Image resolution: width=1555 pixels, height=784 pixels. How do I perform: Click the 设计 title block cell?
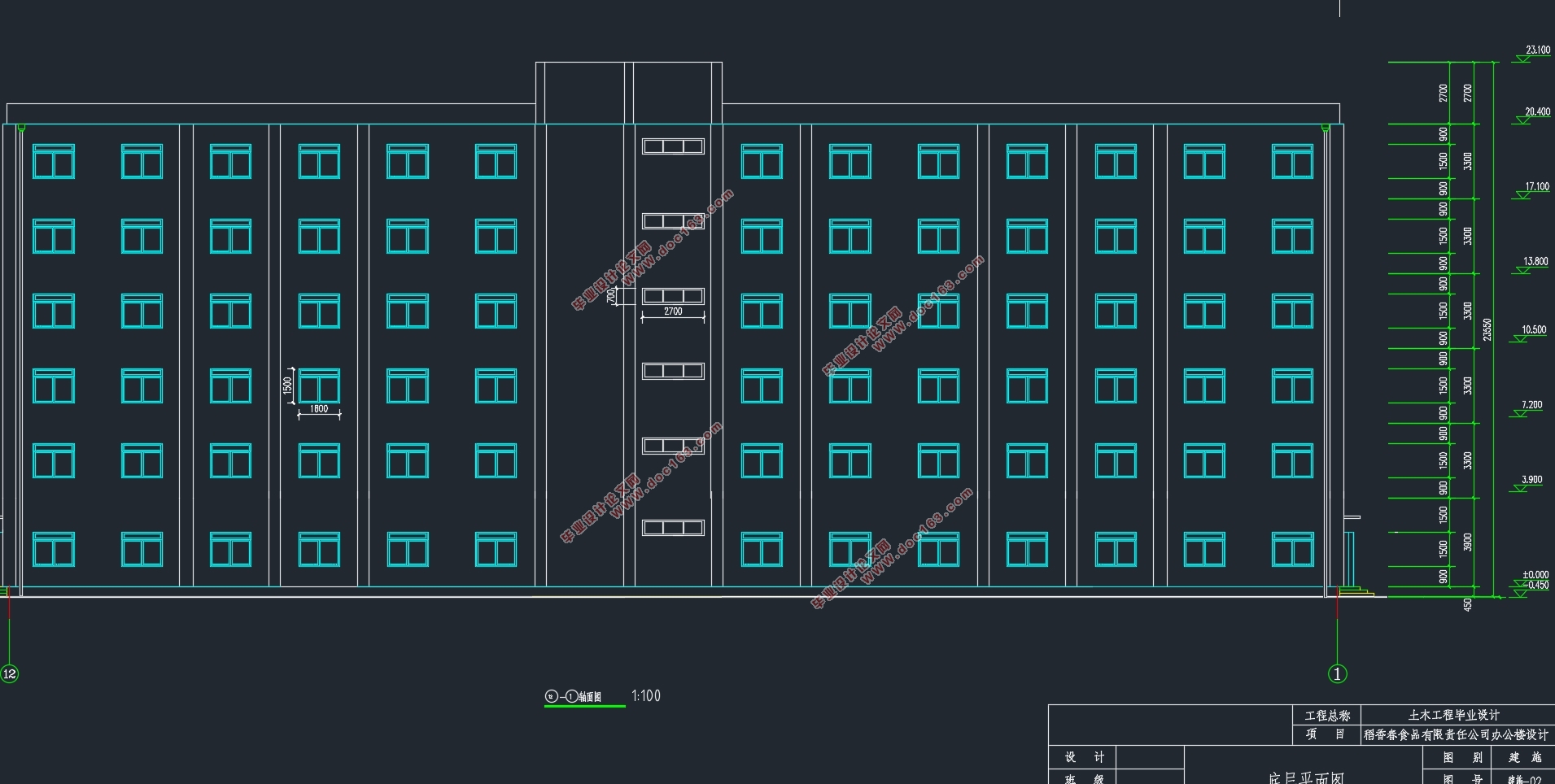point(1083,757)
